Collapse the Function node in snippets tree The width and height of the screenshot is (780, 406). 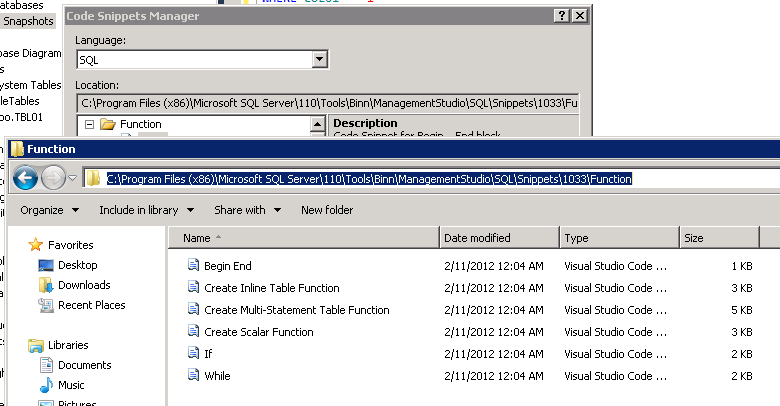[89, 124]
